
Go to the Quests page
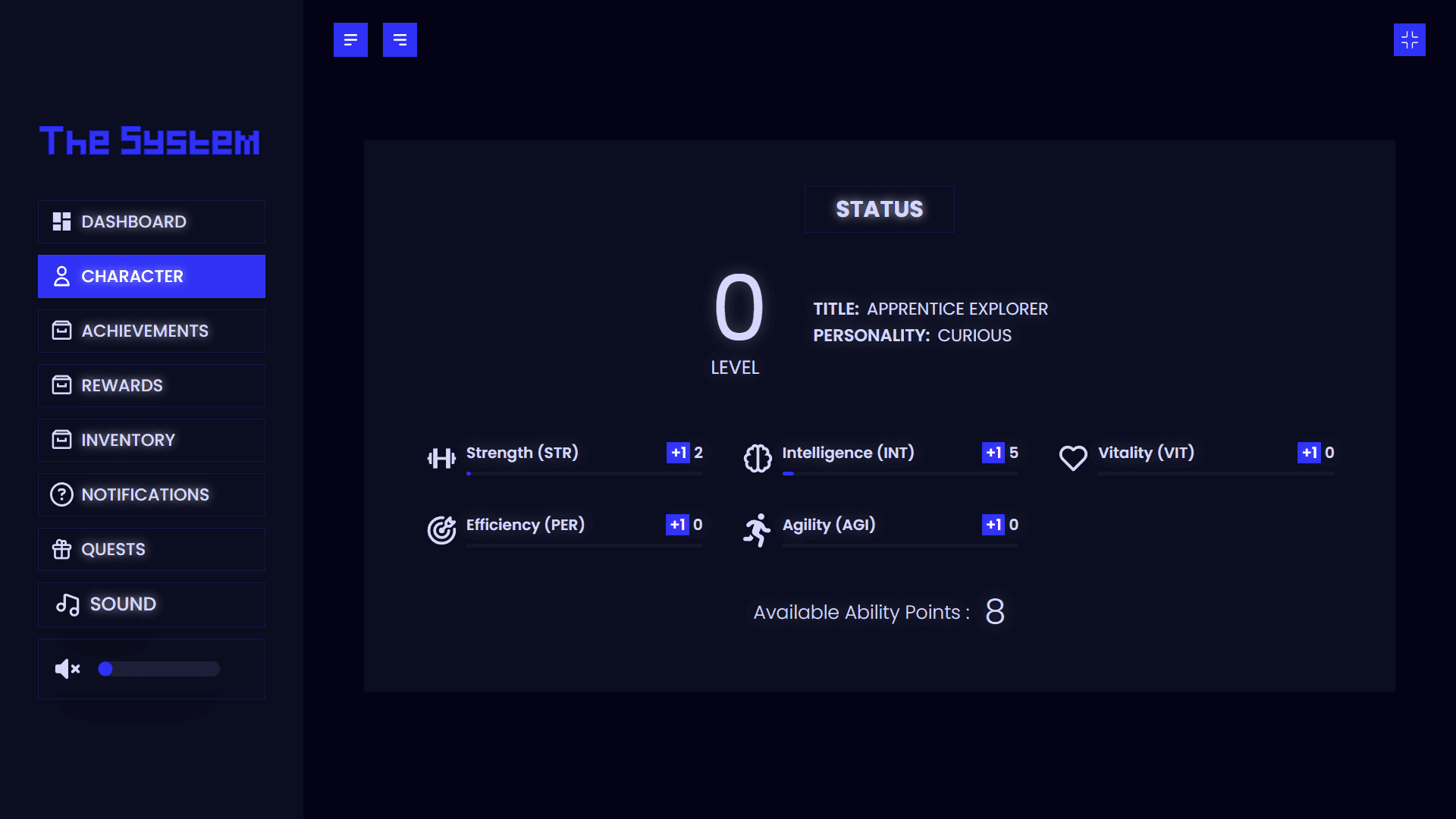(x=152, y=549)
